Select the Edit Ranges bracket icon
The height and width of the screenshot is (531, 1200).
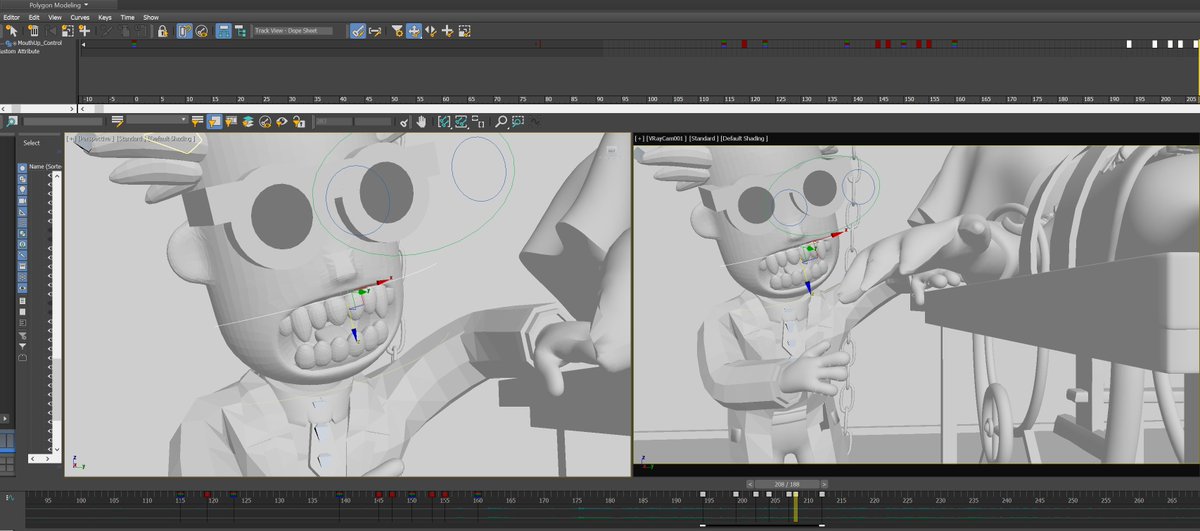point(376,31)
